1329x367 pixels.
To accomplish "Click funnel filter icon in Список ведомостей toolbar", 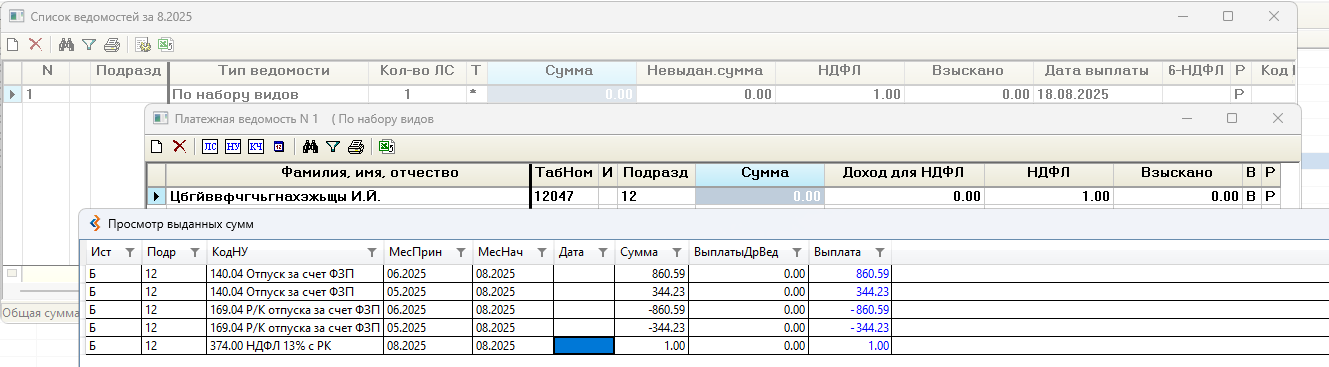I will point(89,44).
